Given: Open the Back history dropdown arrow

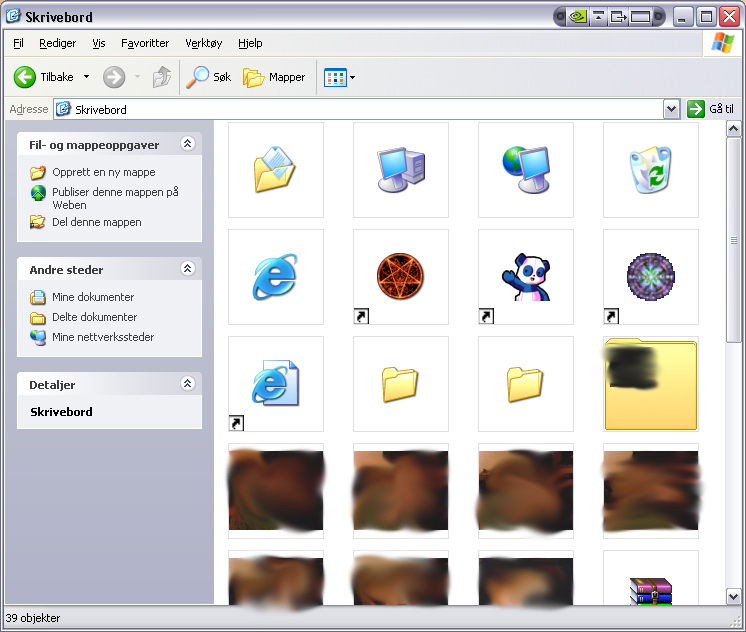Looking at the screenshot, I should pos(86,76).
